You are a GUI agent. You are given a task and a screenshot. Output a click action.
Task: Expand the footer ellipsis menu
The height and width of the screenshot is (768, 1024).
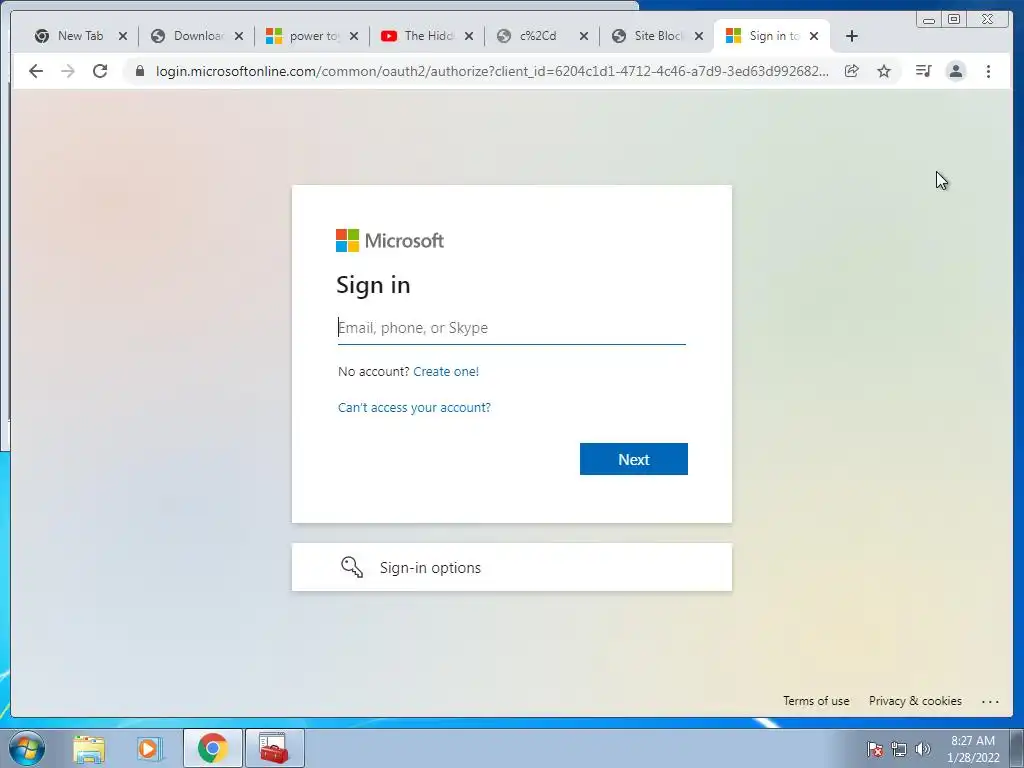990,701
